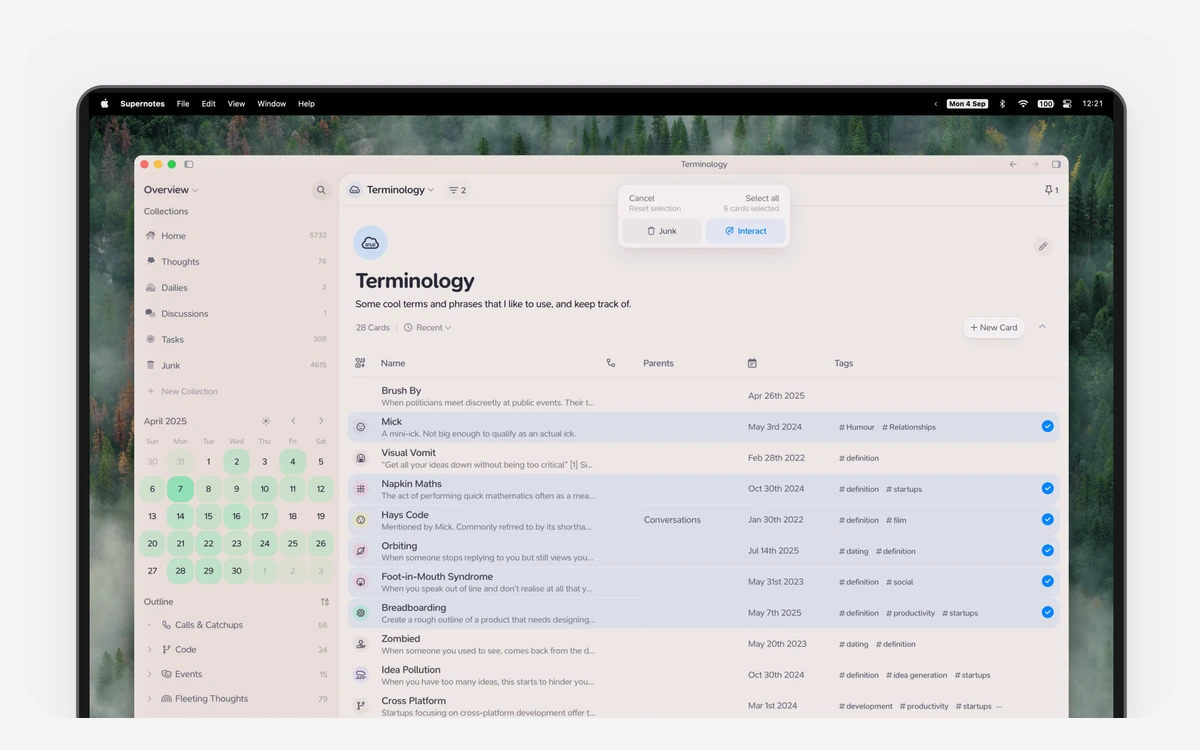Click Select all in selection popup
This screenshot has width=1200, height=750.
pos(762,198)
